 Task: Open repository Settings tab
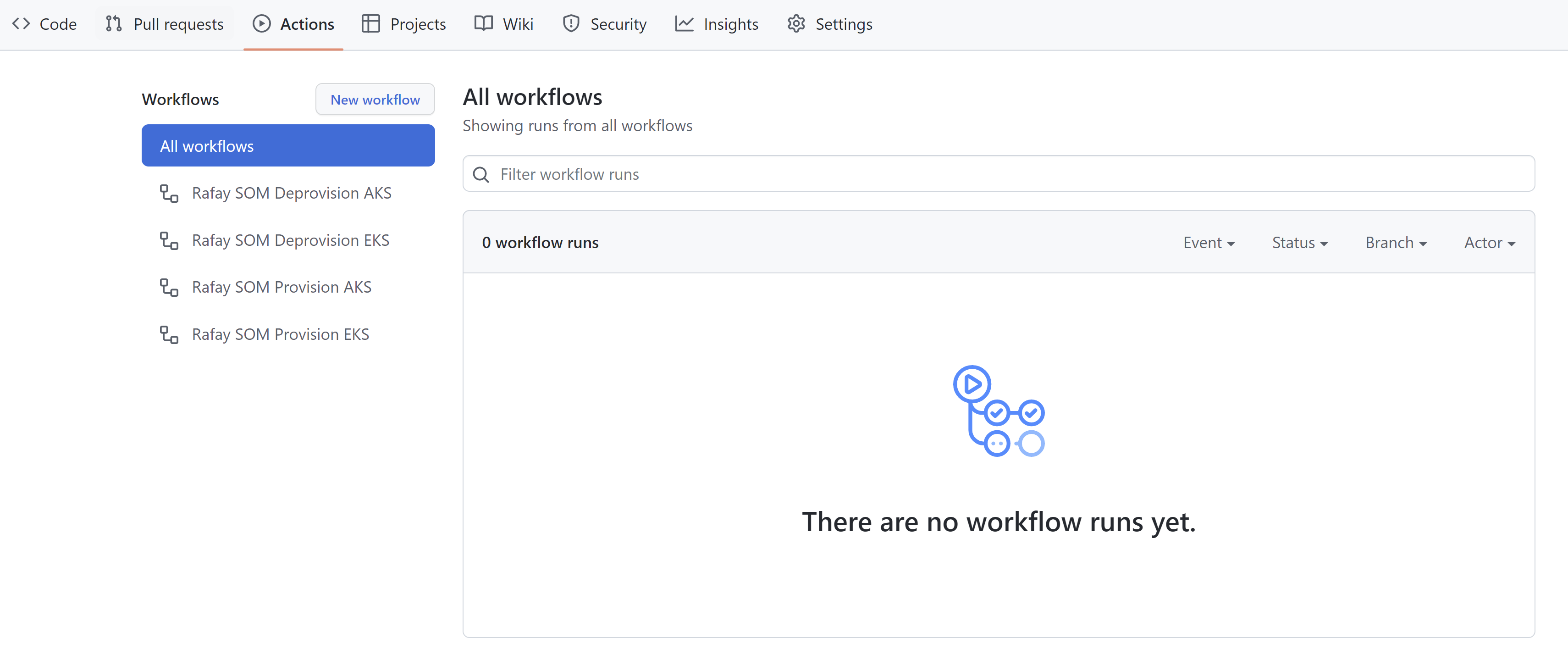[x=830, y=24]
